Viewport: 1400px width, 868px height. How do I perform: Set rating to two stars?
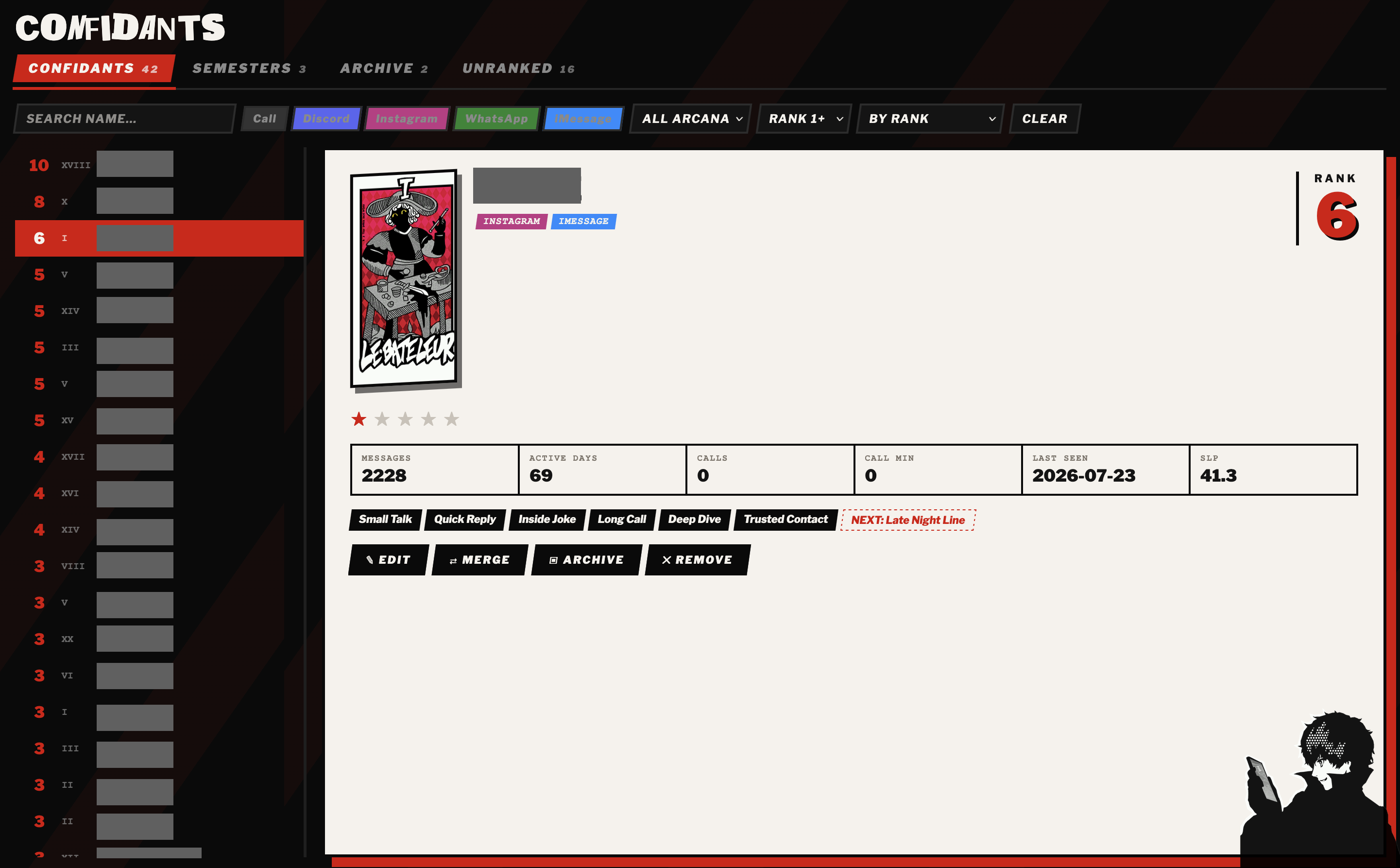(382, 419)
